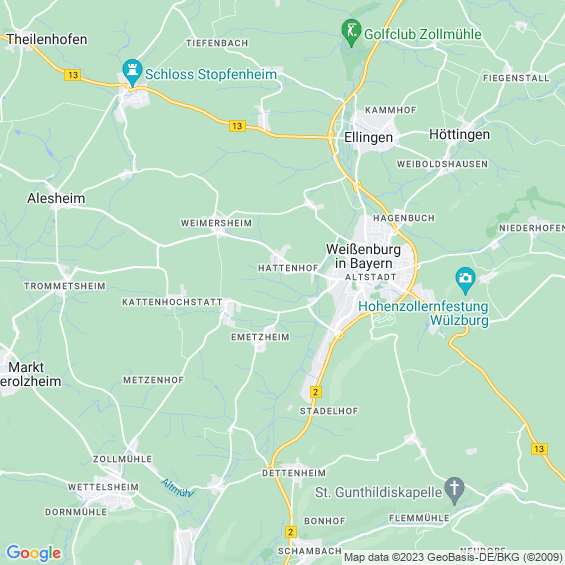565x565 pixels.
Task: Open the Hohenzollernfestung Wülzburg camera marker
Action: (465, 280)
